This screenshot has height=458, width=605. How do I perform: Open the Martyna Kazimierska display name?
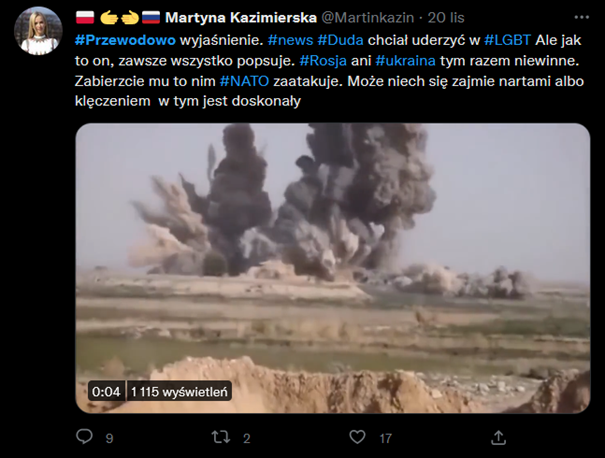point(241,17)
